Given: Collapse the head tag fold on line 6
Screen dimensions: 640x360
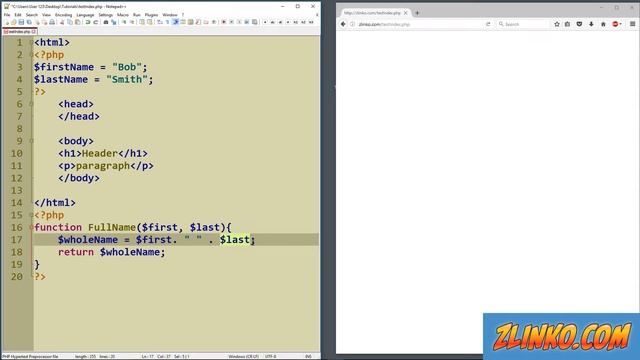Looking at the screenshot, I should tap(31, 104).
